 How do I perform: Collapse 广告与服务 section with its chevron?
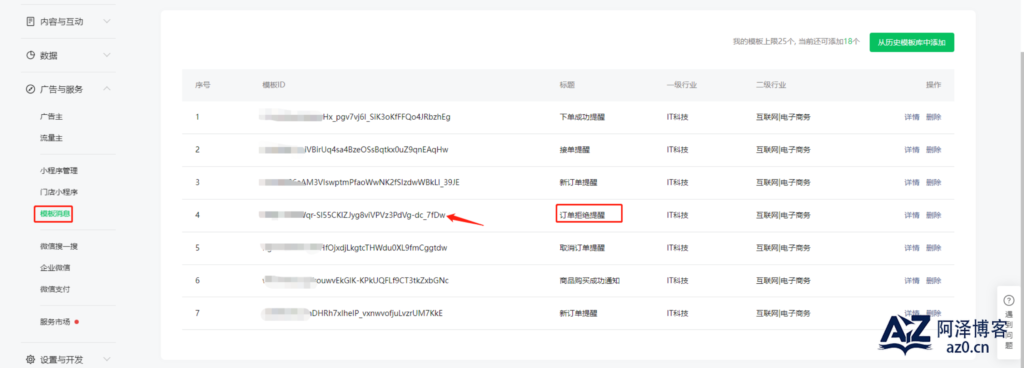[107, 89]
